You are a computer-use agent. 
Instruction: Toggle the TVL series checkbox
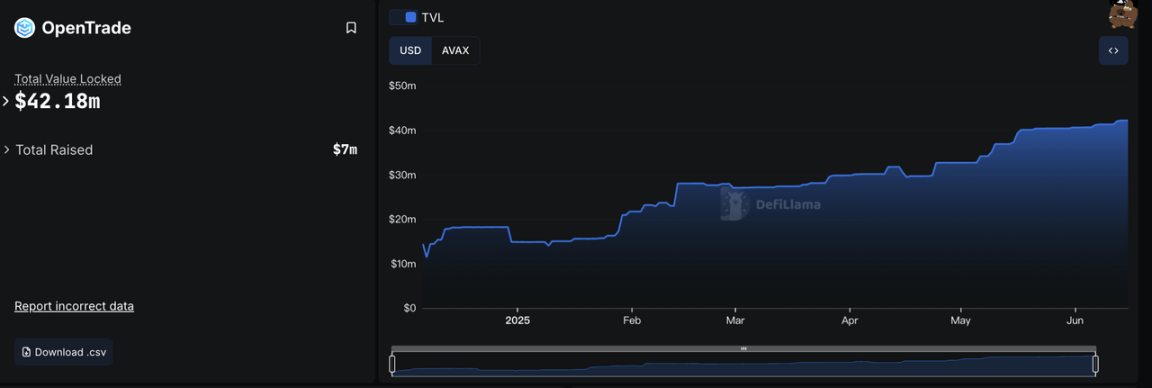411,17
